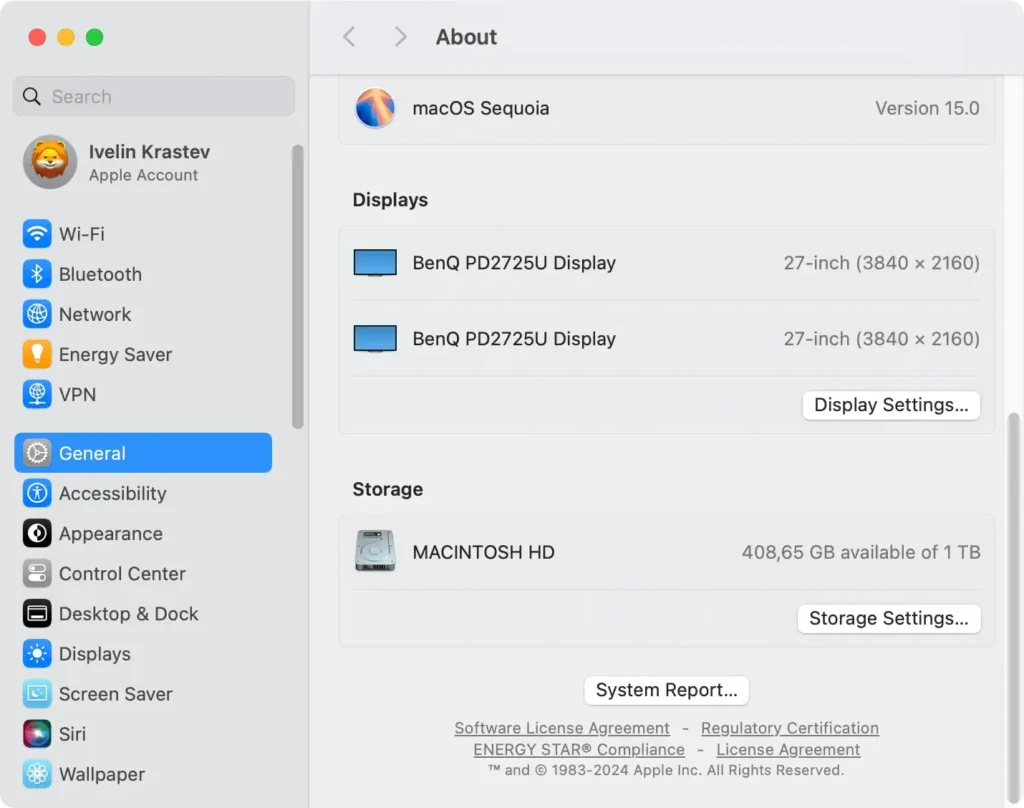Click the forward navigation arrow

tap(398, 36)
